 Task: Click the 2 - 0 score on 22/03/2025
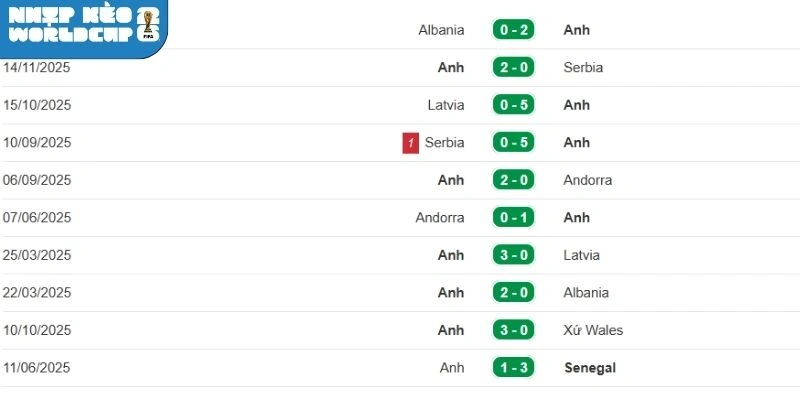point(514,293)
